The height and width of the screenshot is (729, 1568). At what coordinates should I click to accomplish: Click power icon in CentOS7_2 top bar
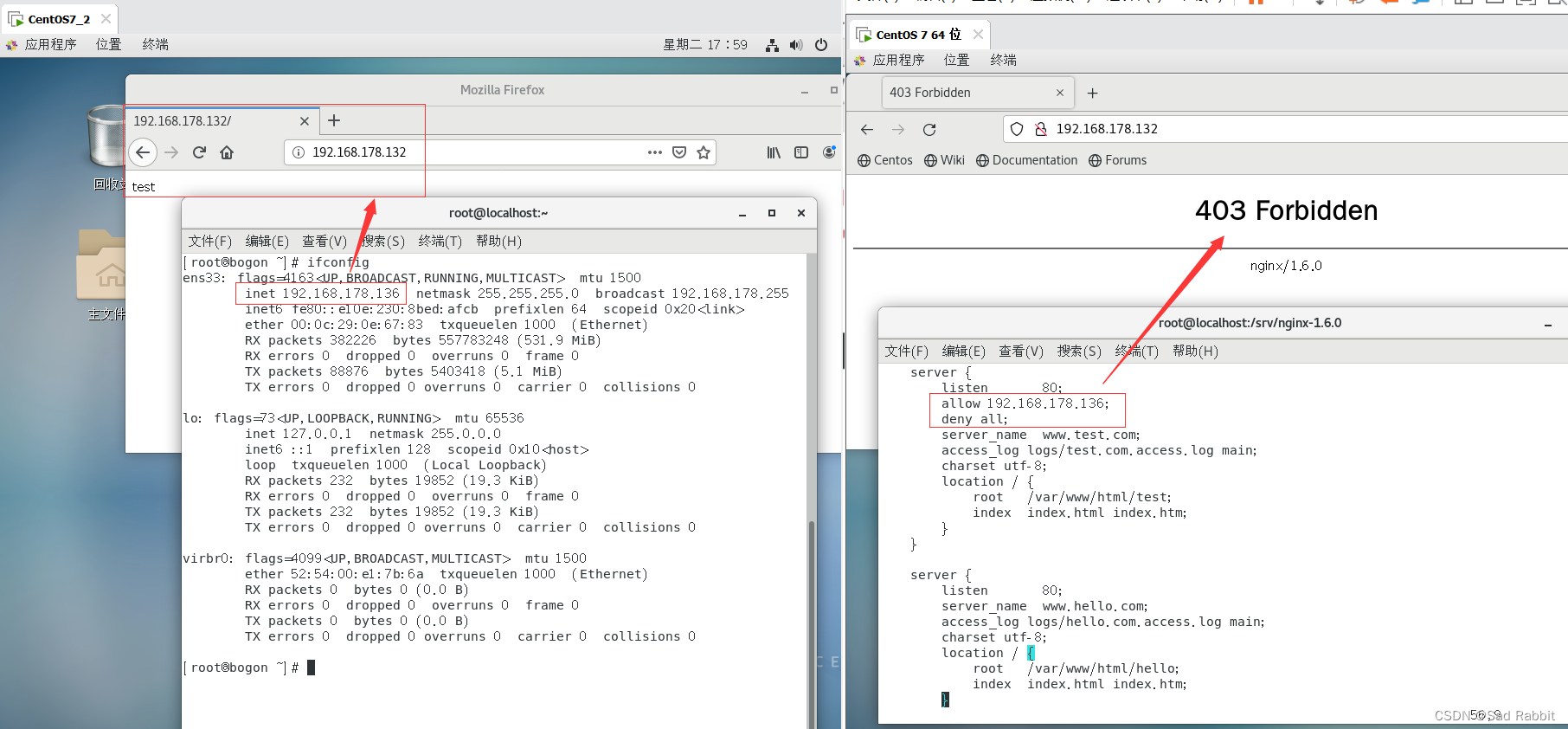[x=821, y=45]
